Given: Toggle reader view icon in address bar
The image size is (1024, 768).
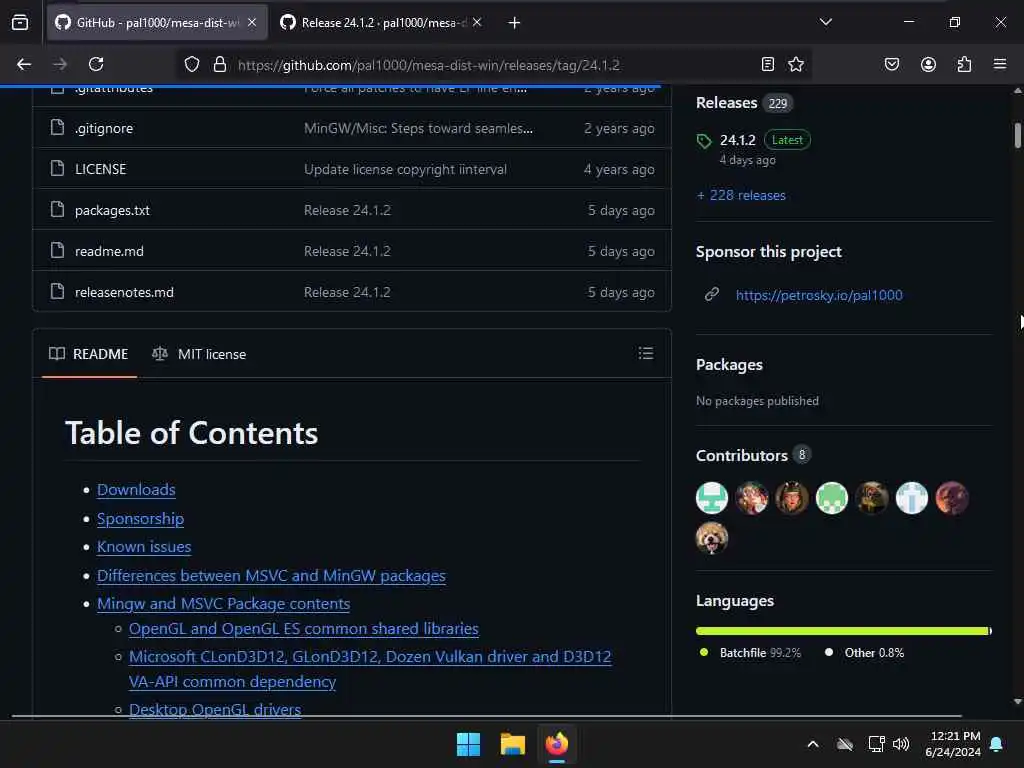Looking at the screenshot, I should [768, 64].
